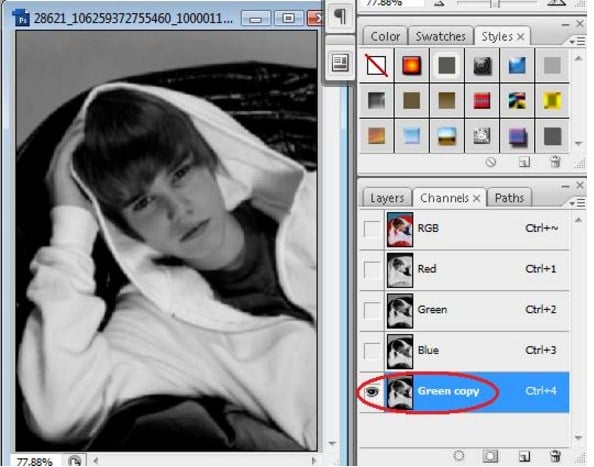The height and width of the screenshot is (467, 594).
Task: Click the RGB channel thumbnail
Action: click(400, 229)
